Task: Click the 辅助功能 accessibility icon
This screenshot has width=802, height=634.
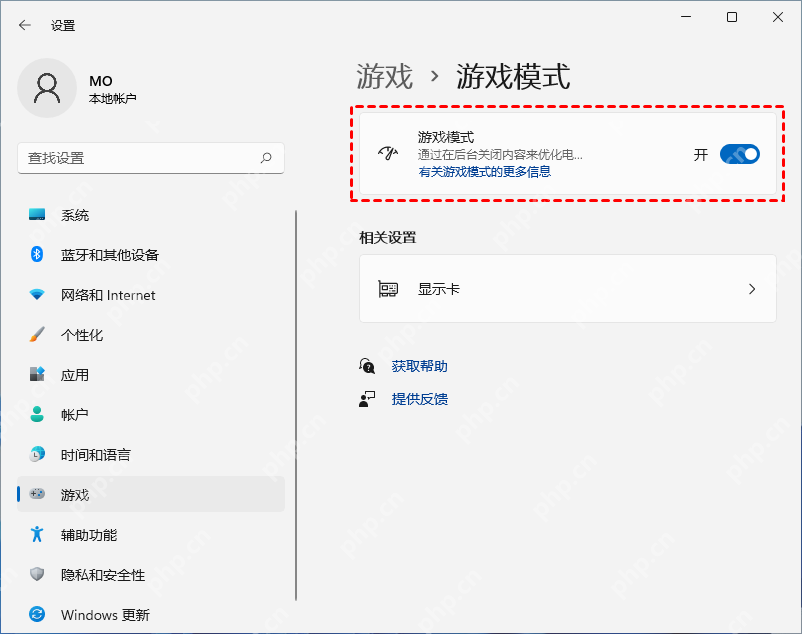Action: (x=37, y=534)
